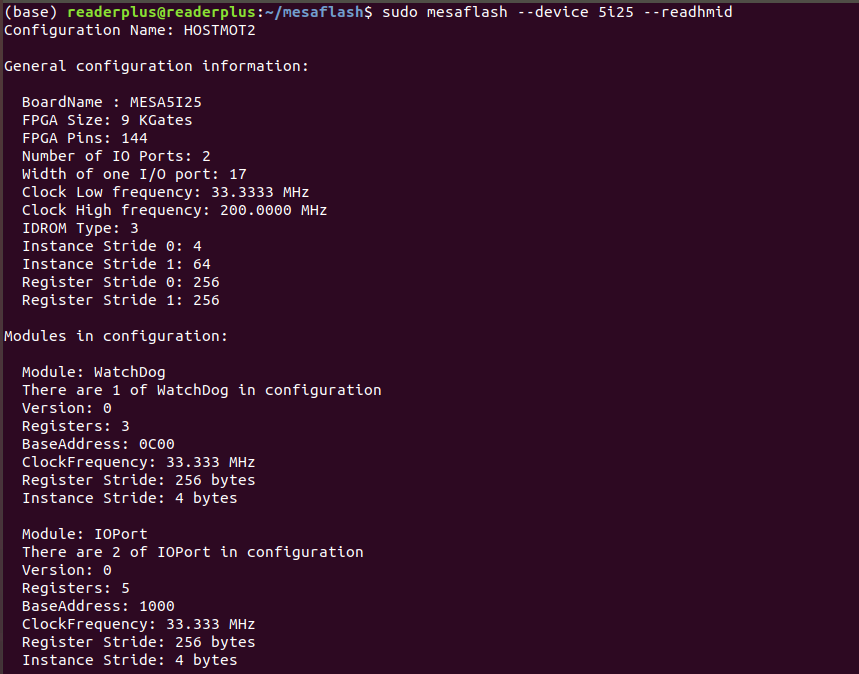Click the 'Clock Low frequency: 33.3333 MHz' line
The height and width of the screenshot is (674, 859).
(165, 192)
